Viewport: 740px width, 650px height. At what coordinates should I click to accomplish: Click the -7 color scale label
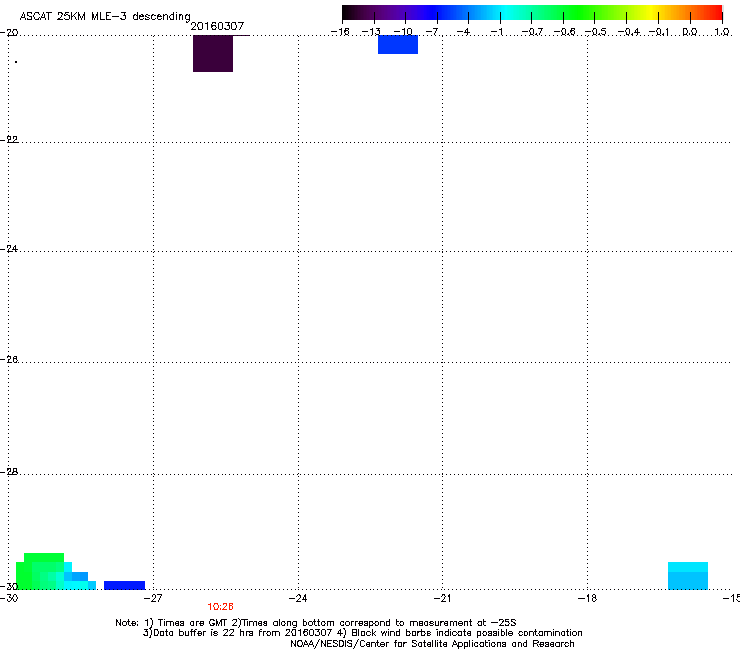click(432, 32)
